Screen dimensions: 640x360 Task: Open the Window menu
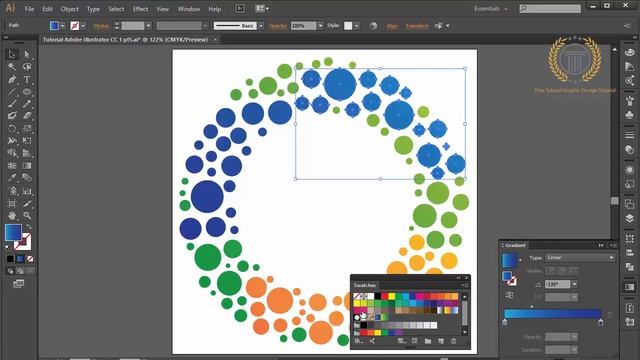[189, 9]
